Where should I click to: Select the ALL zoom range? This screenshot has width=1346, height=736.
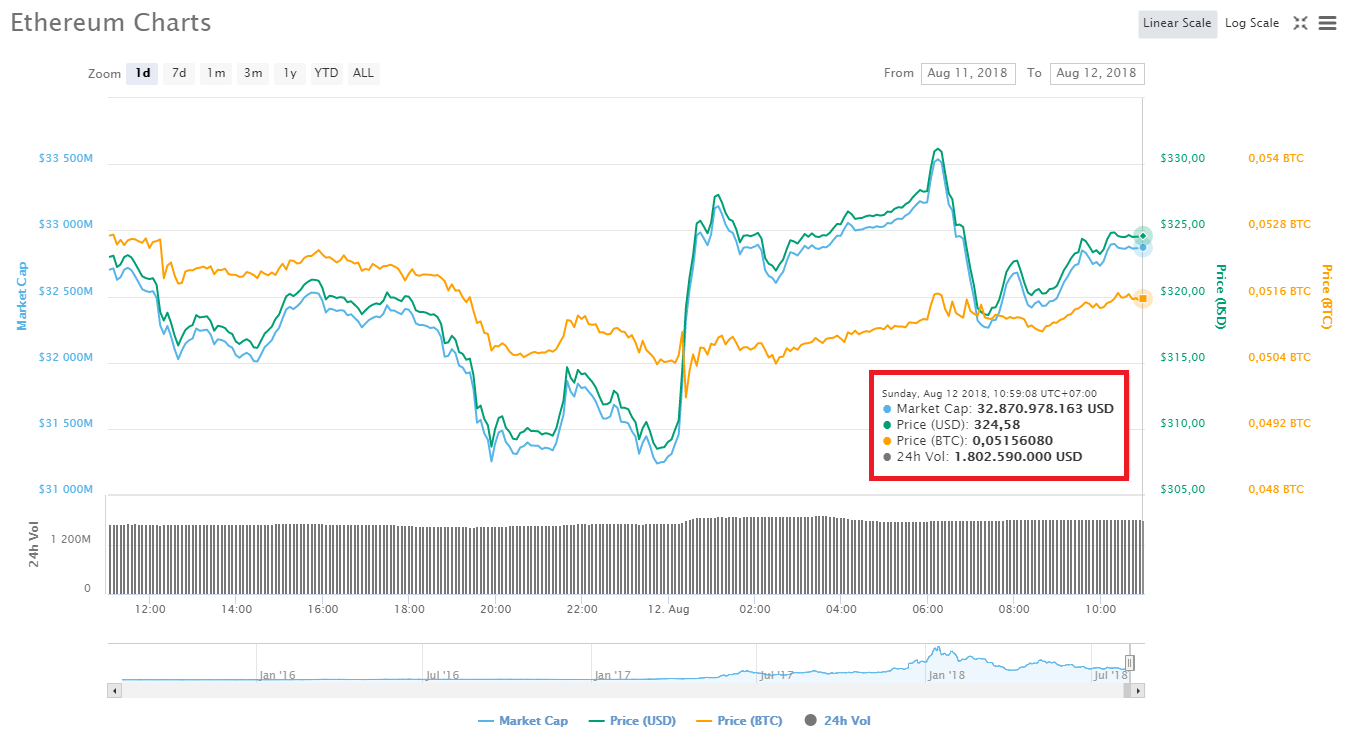363,72
